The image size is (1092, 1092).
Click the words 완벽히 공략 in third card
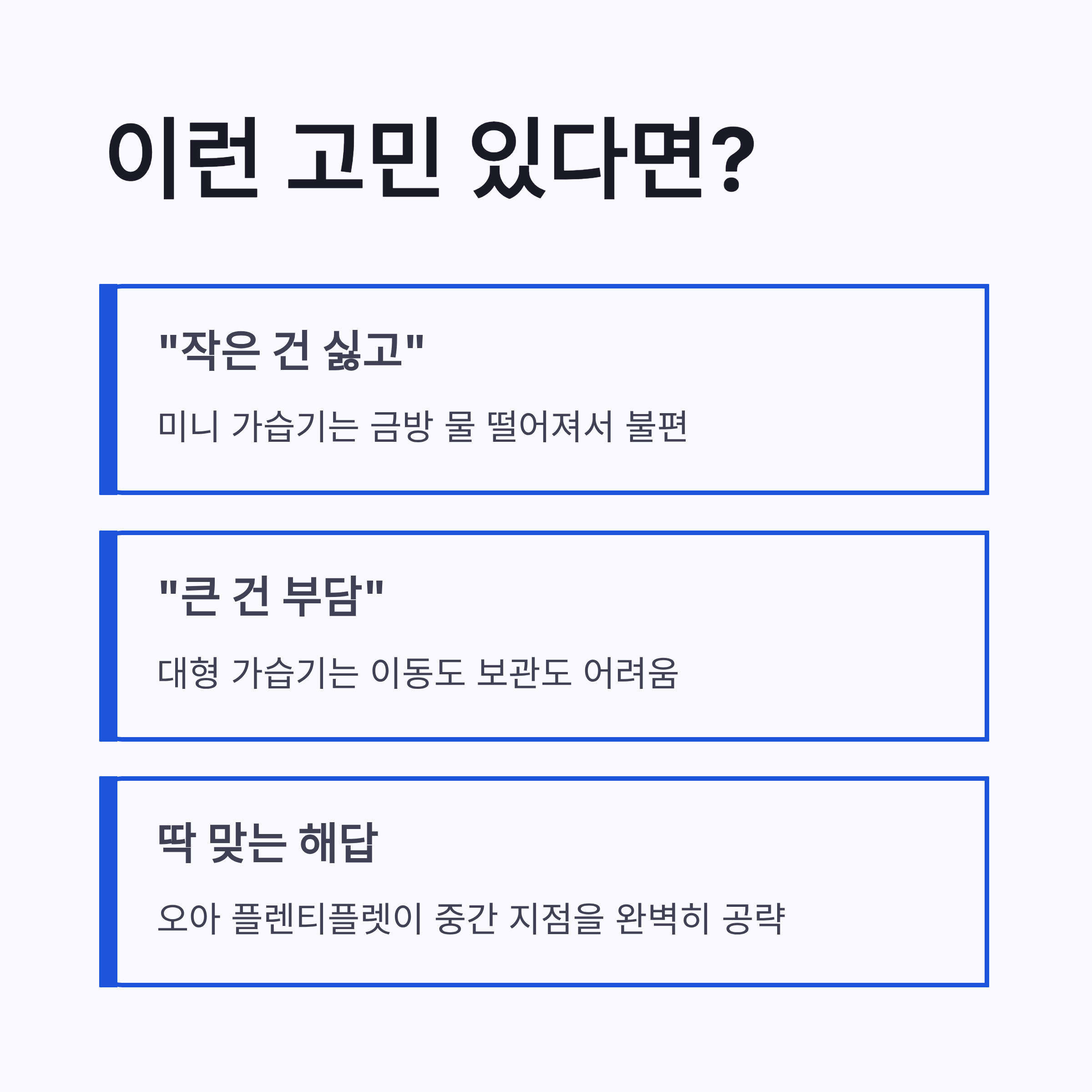click(x=700, y=919)
